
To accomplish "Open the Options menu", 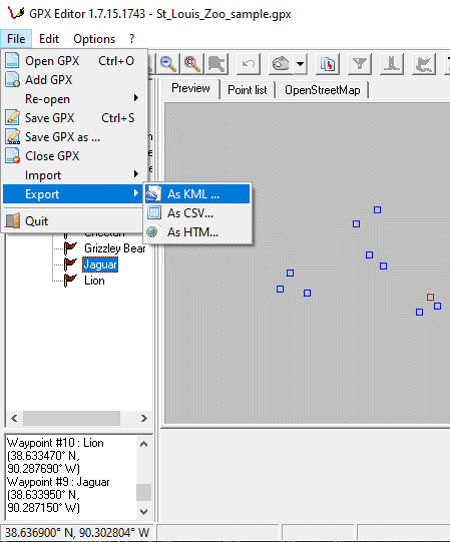I will point(94,39).
